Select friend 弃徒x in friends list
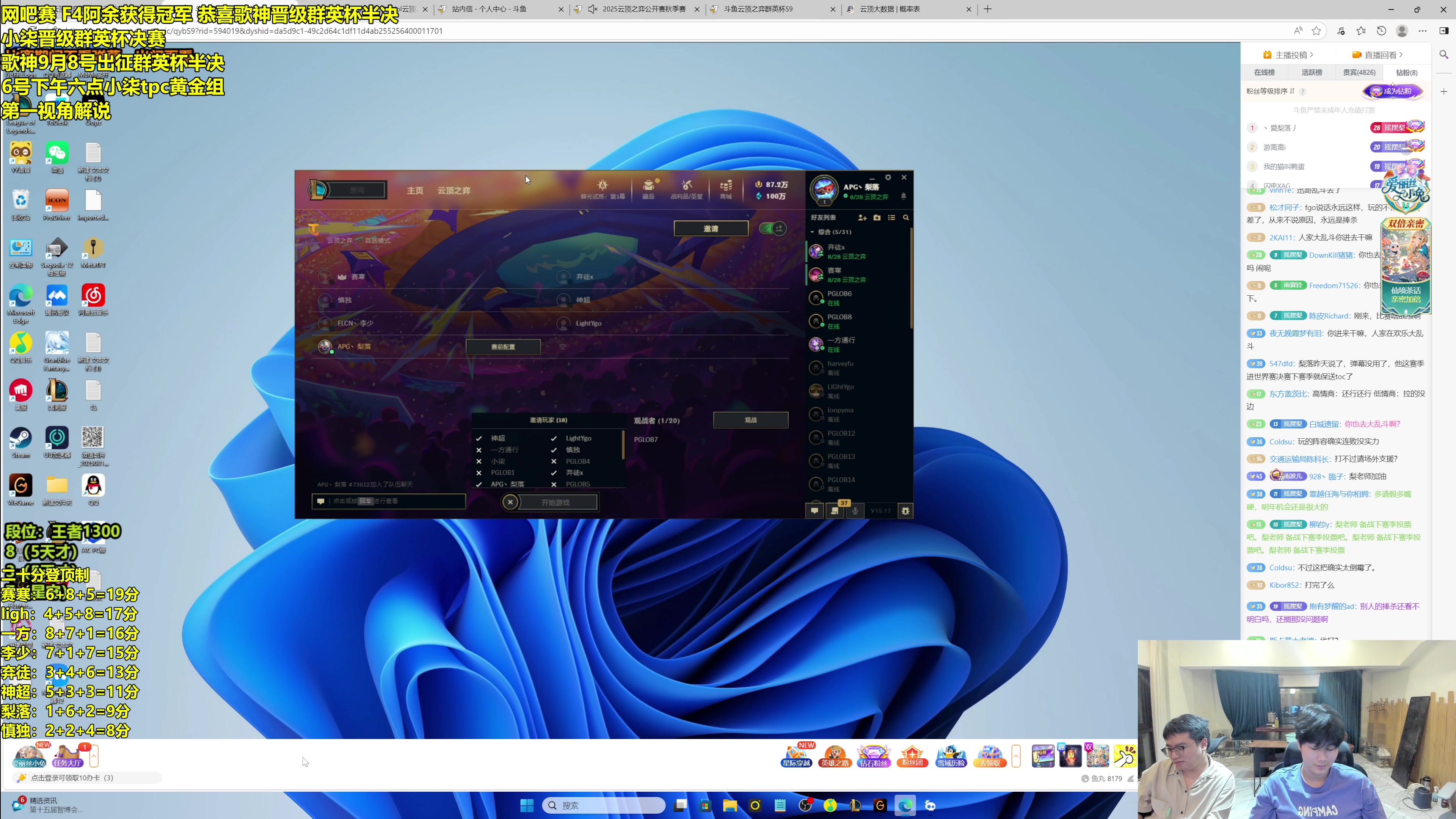This screenshot has height=819, width=1456. point(858,251)
